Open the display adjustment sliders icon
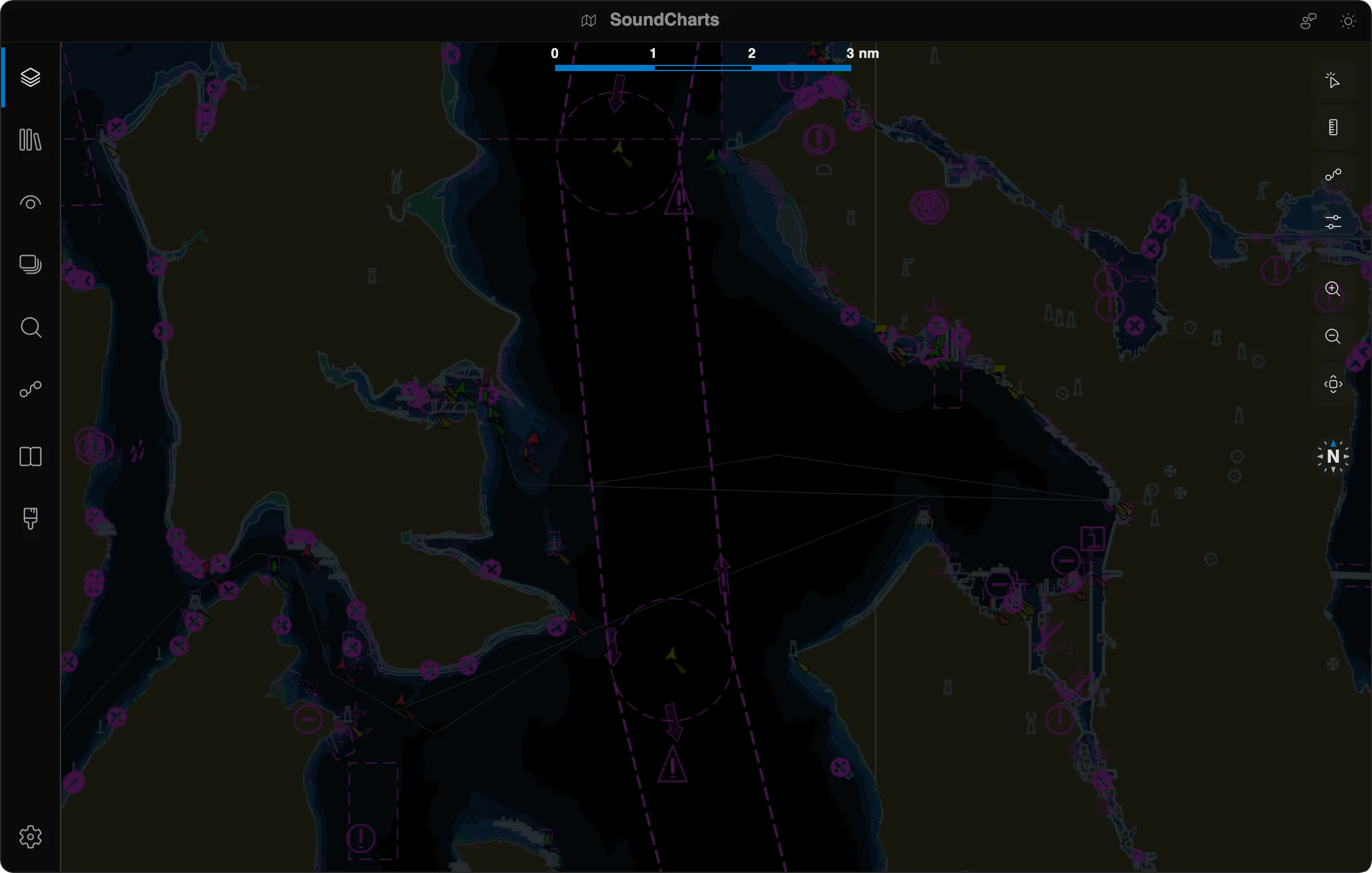This screenshot has width=1372, height=873. pos(1333,222)
